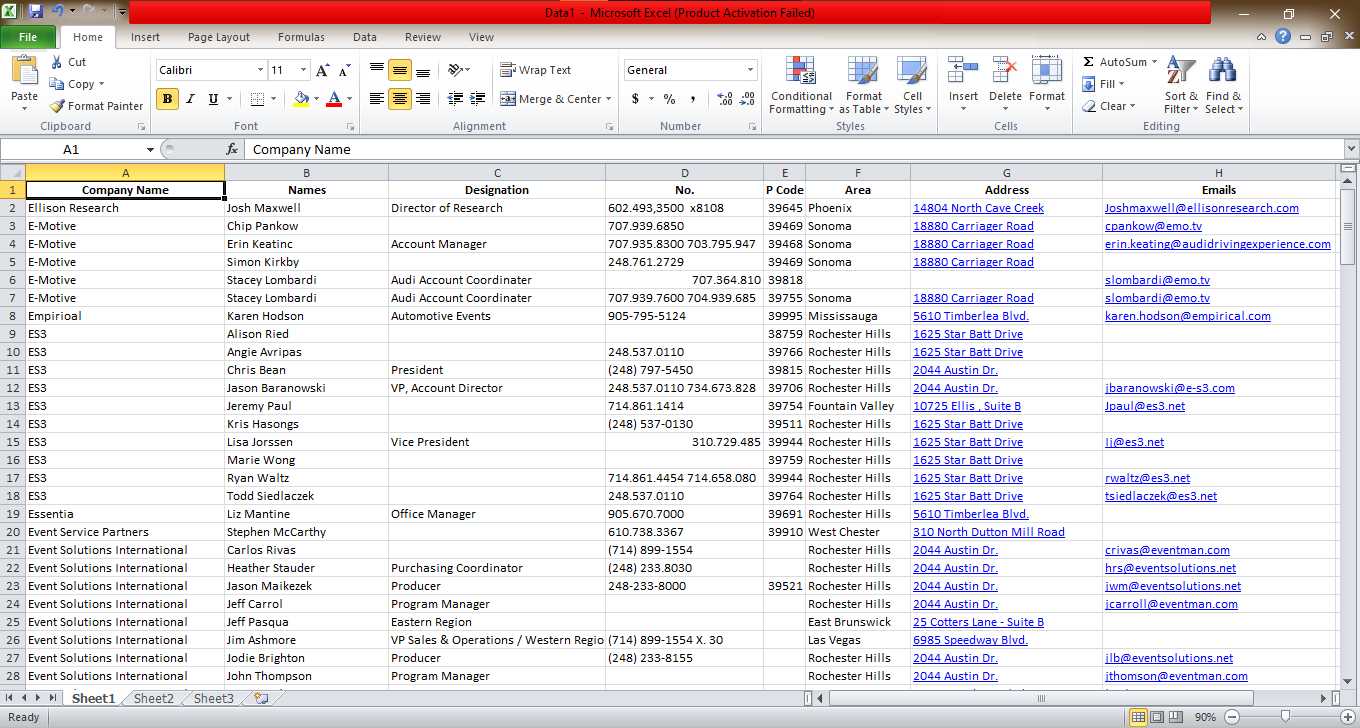The width and height of the screenshot is (1360, 728).
Task: Open Find & Select binoculars
Action: pyautogui.click(x=1223, y=86)
